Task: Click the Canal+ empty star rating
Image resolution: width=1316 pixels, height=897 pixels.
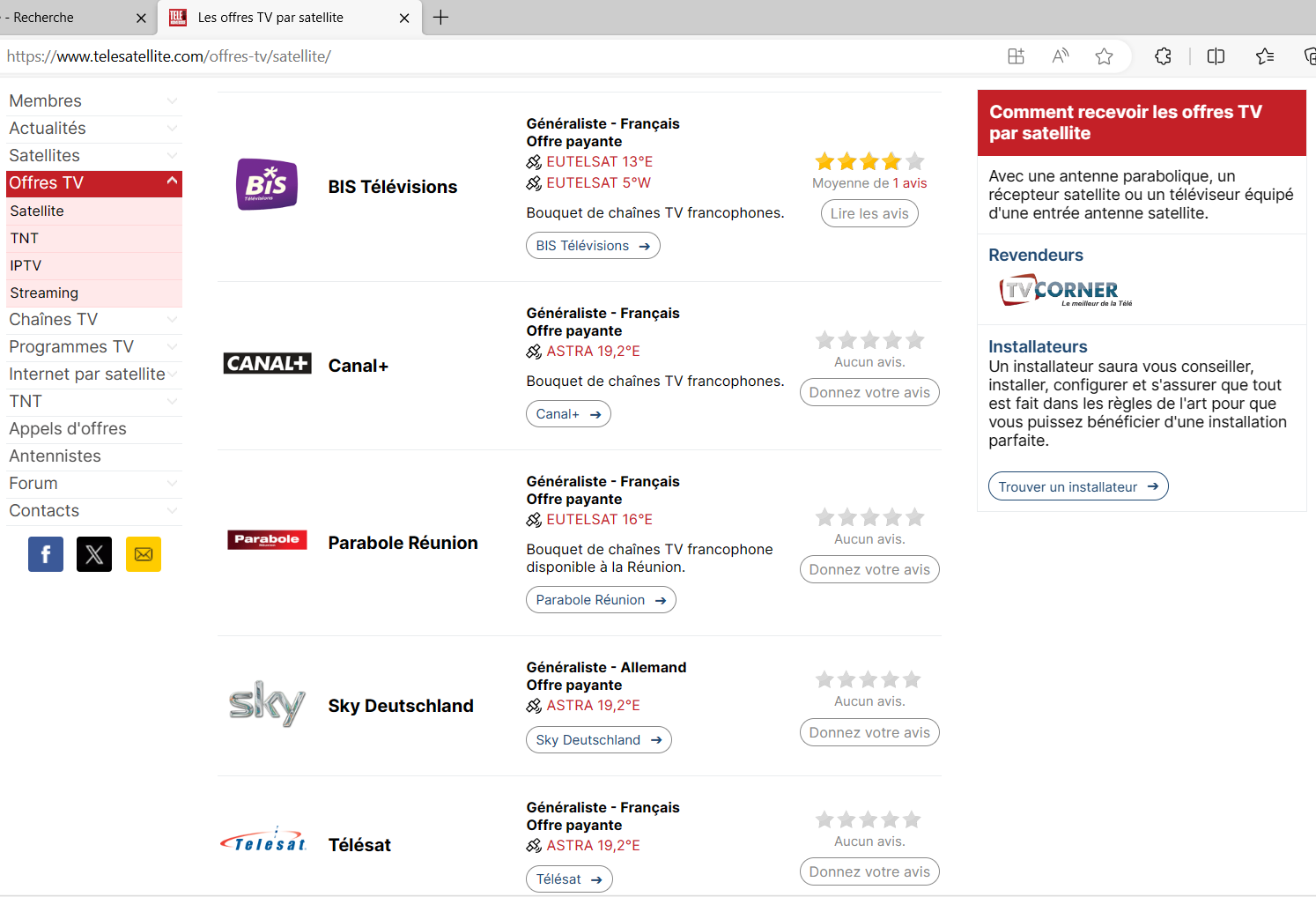Action: (869, 340)
